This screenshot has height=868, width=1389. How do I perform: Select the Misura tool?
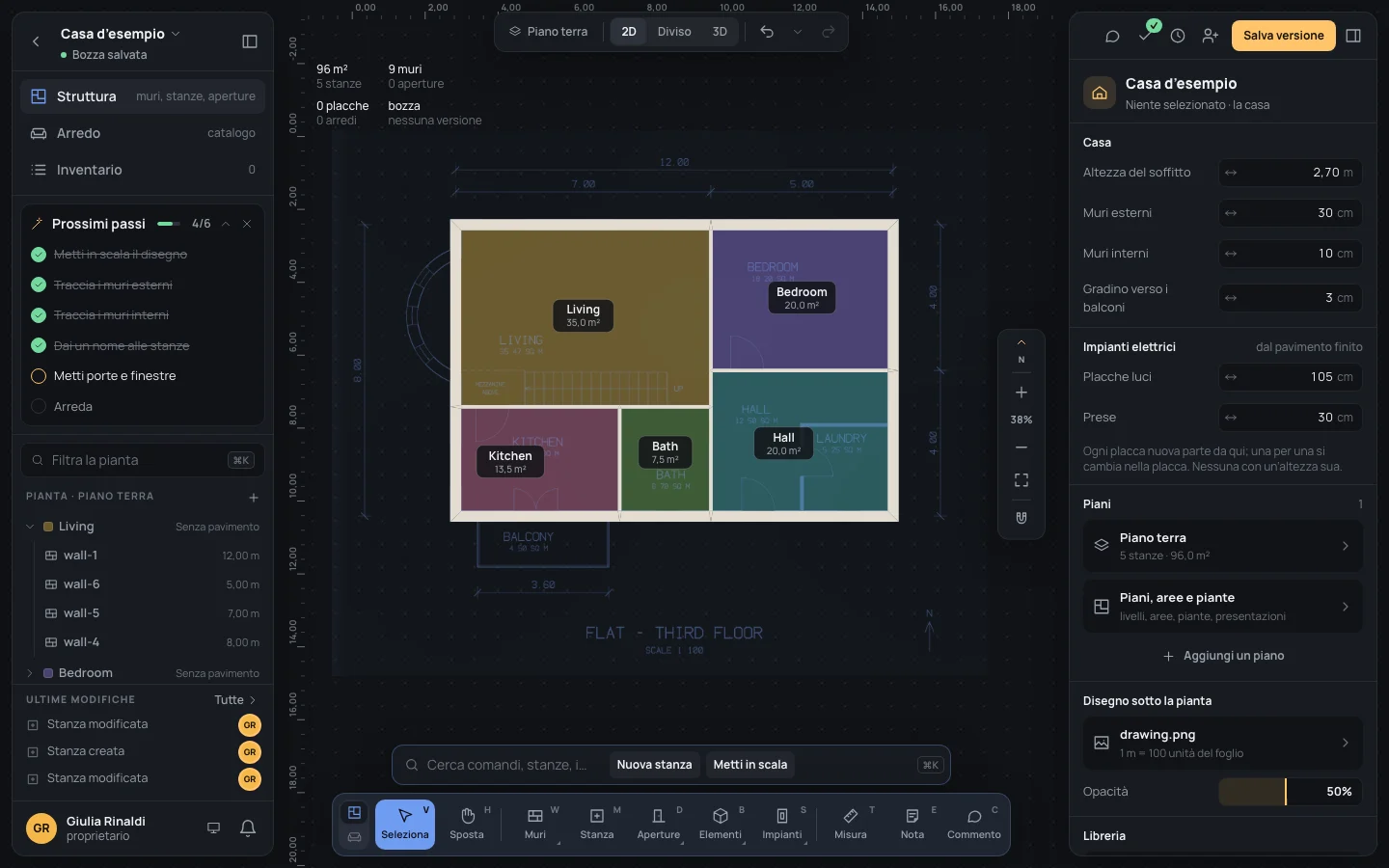(x=851, y=825)
